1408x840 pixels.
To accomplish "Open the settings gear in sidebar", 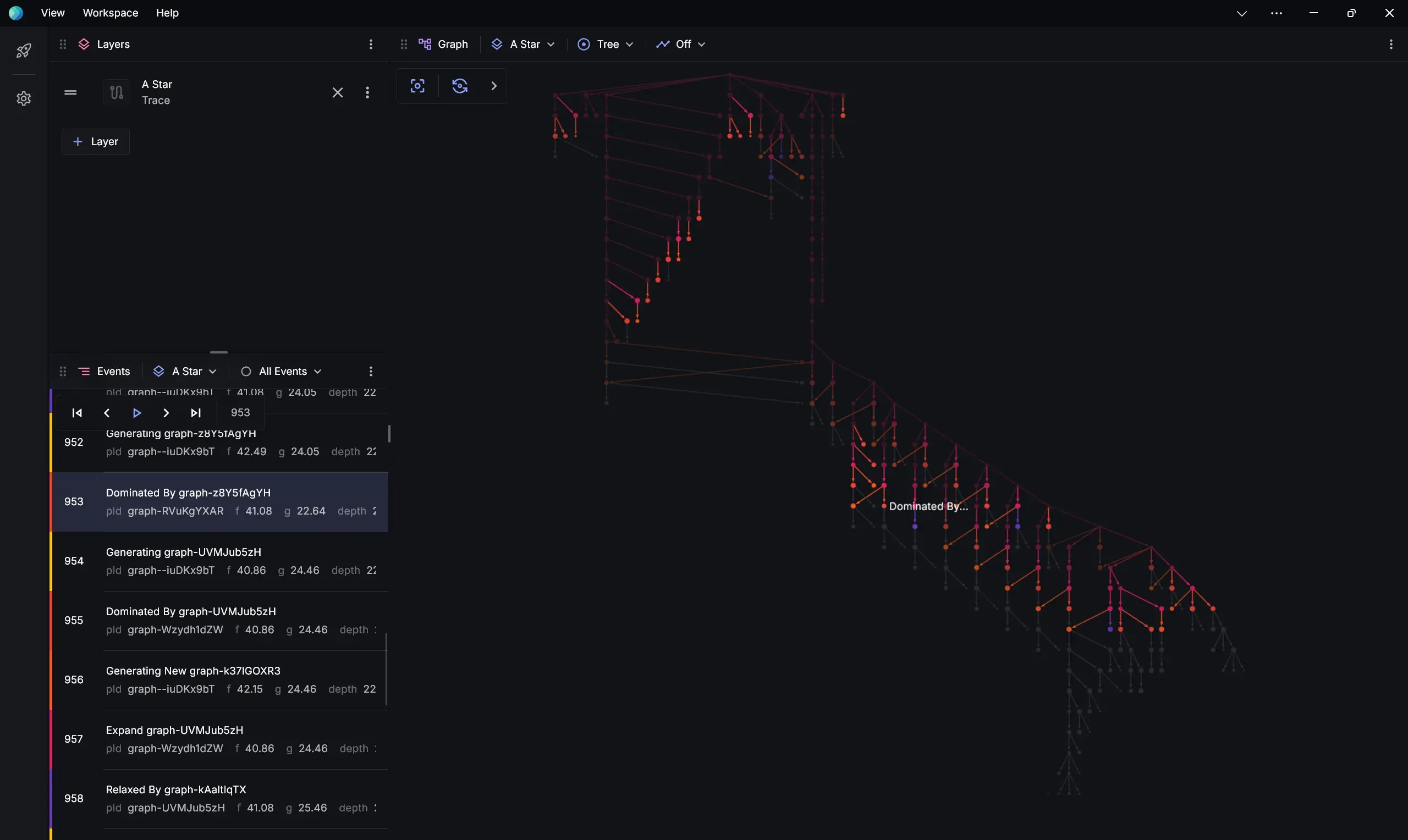I will pos(23,98).
